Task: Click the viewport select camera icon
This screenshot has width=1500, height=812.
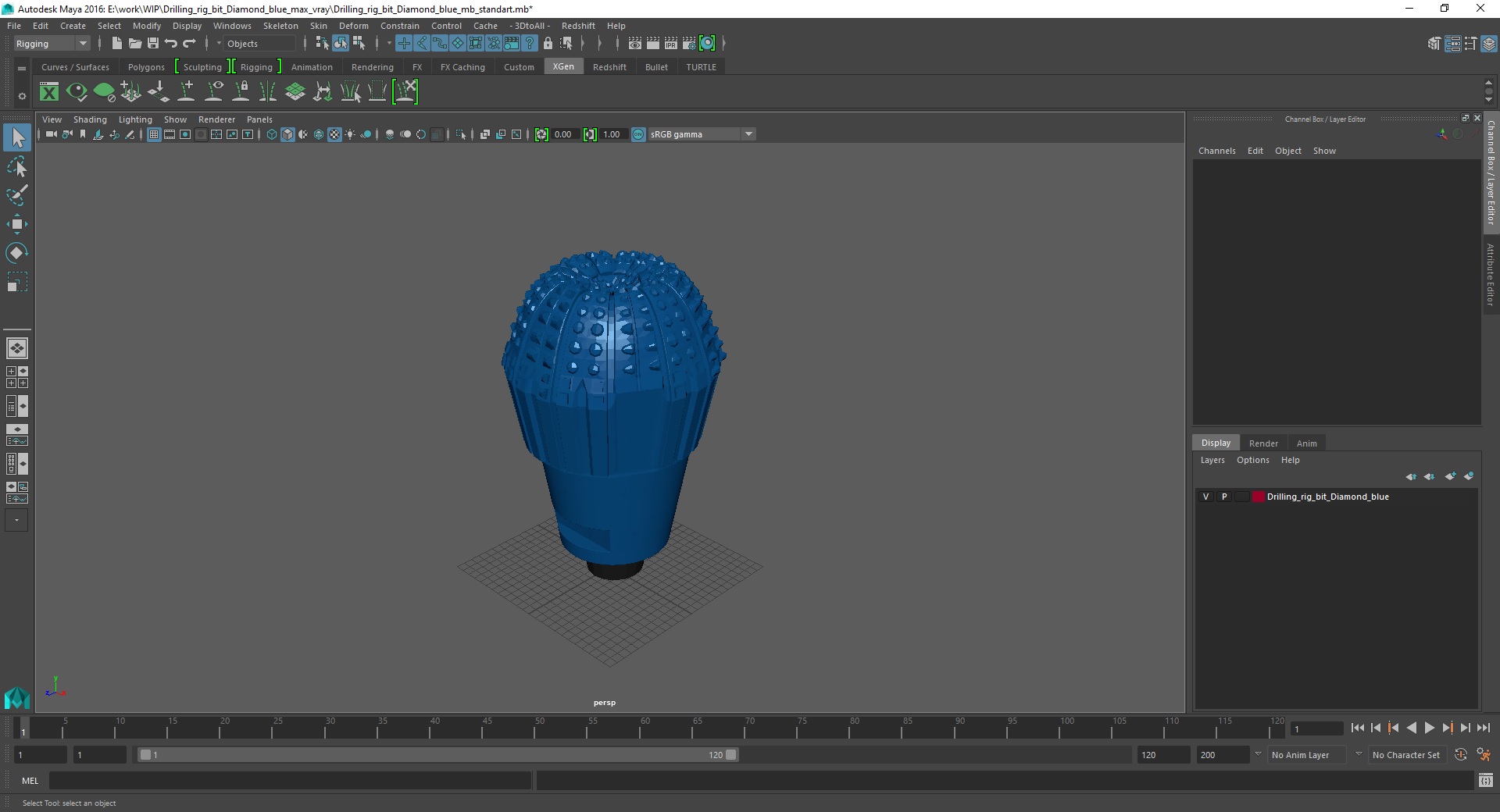Action: click(51, 134)
